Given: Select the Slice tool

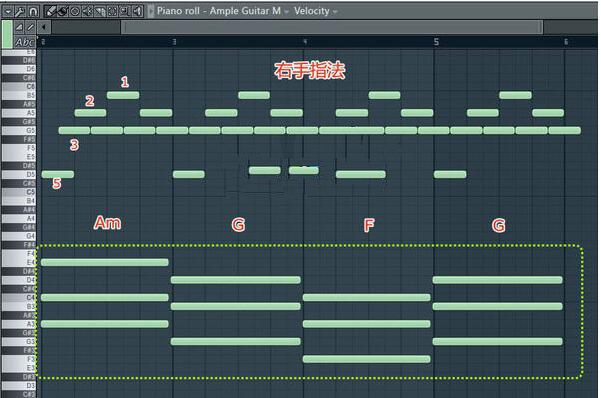Looking at the screenshot, I should [x=100, y=12].
